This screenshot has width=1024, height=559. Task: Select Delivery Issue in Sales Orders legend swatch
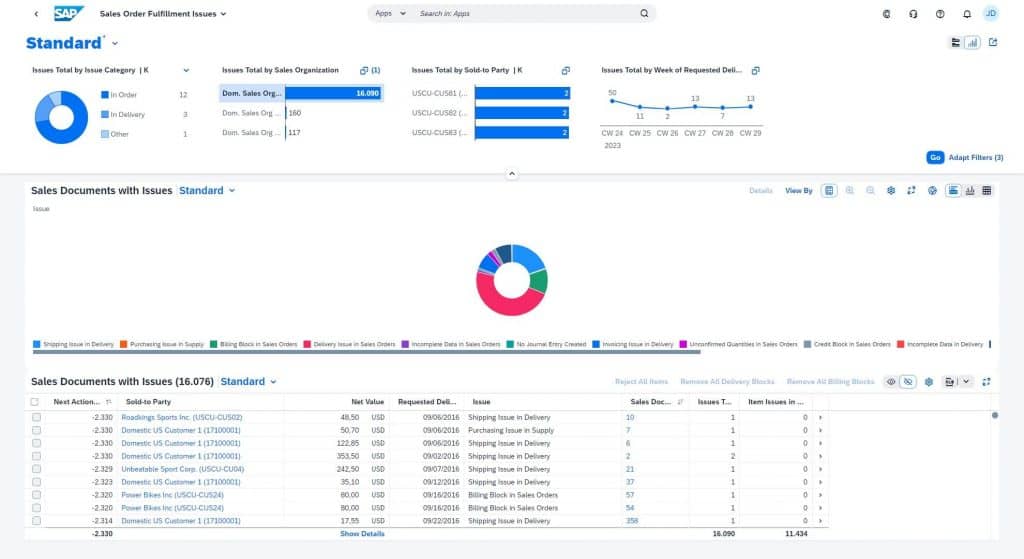coord(307,344)
